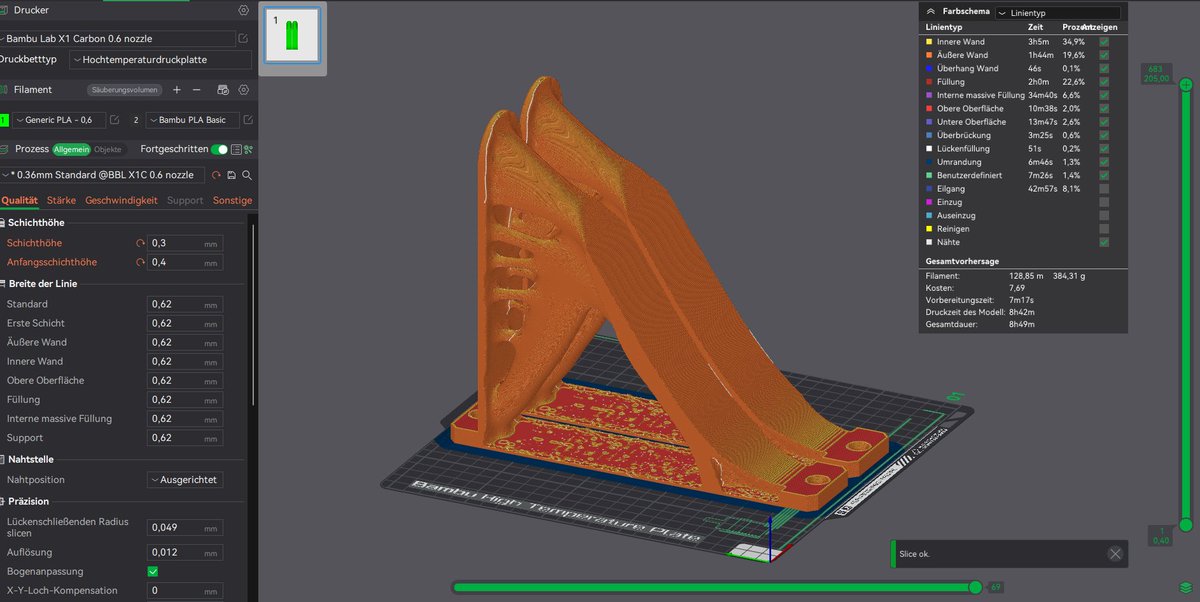Hide Überbrückung lines in legend

click(1104, 135)
